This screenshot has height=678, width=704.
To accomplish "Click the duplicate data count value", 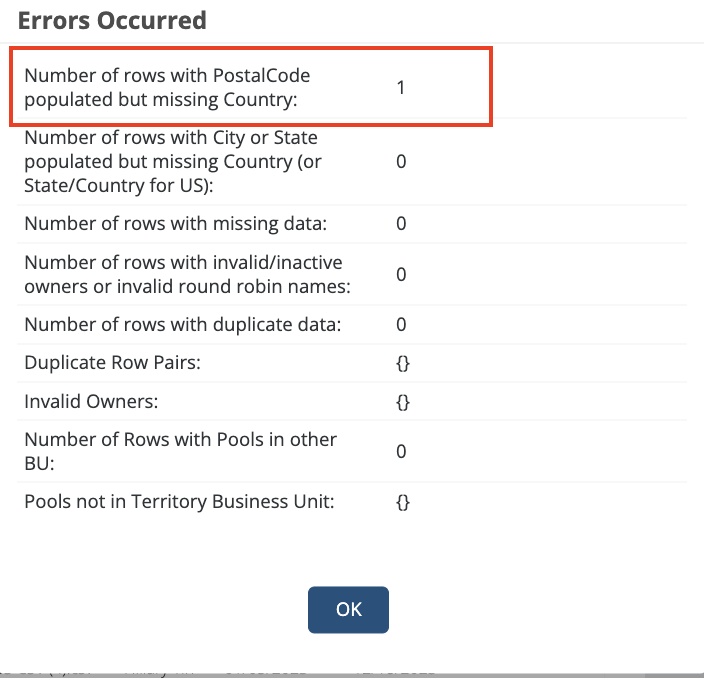I will pyautogui.click(x=401, y=324).
